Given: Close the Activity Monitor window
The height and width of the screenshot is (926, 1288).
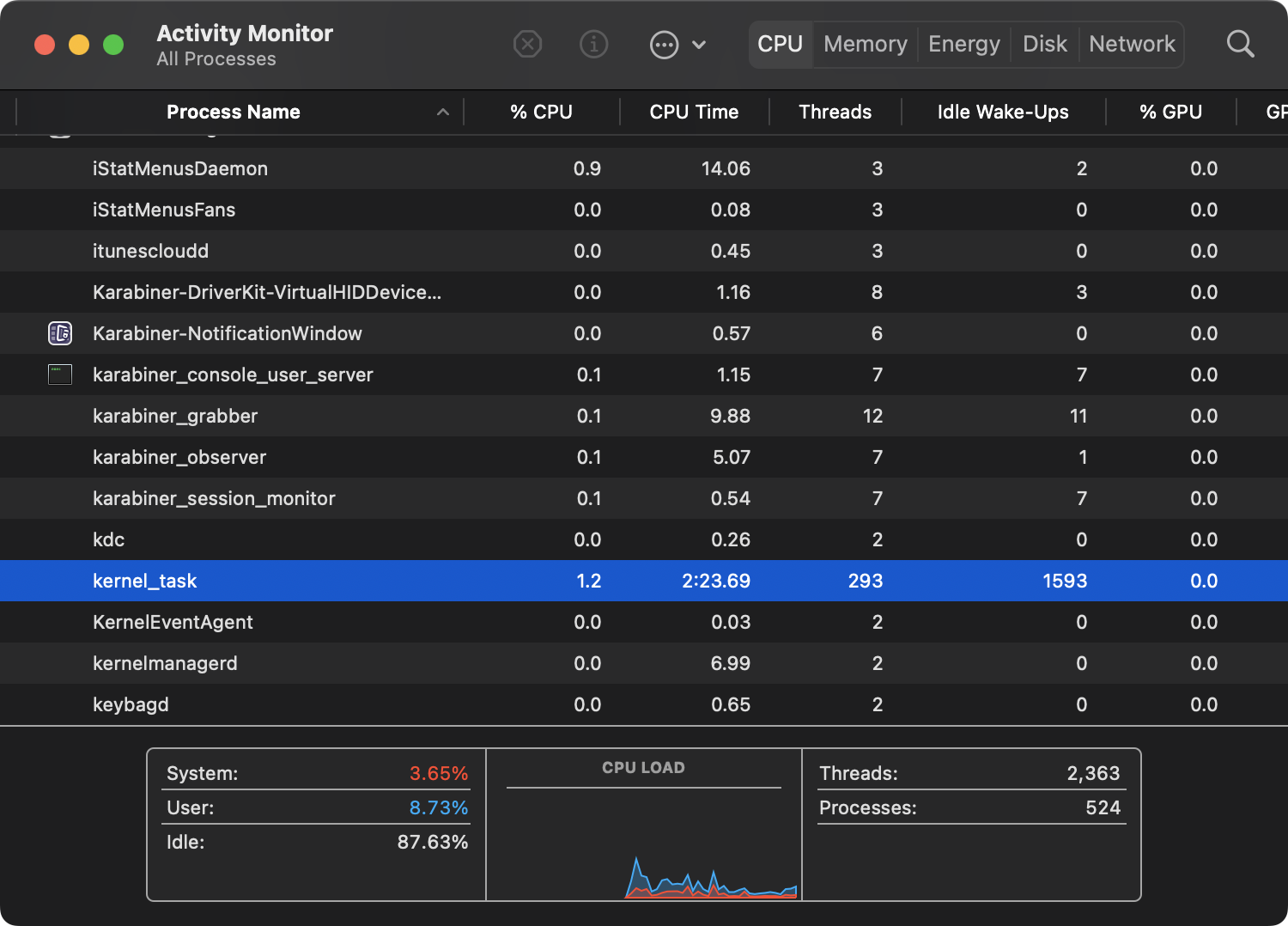Looking at the screenshot, I should point(45,45).
